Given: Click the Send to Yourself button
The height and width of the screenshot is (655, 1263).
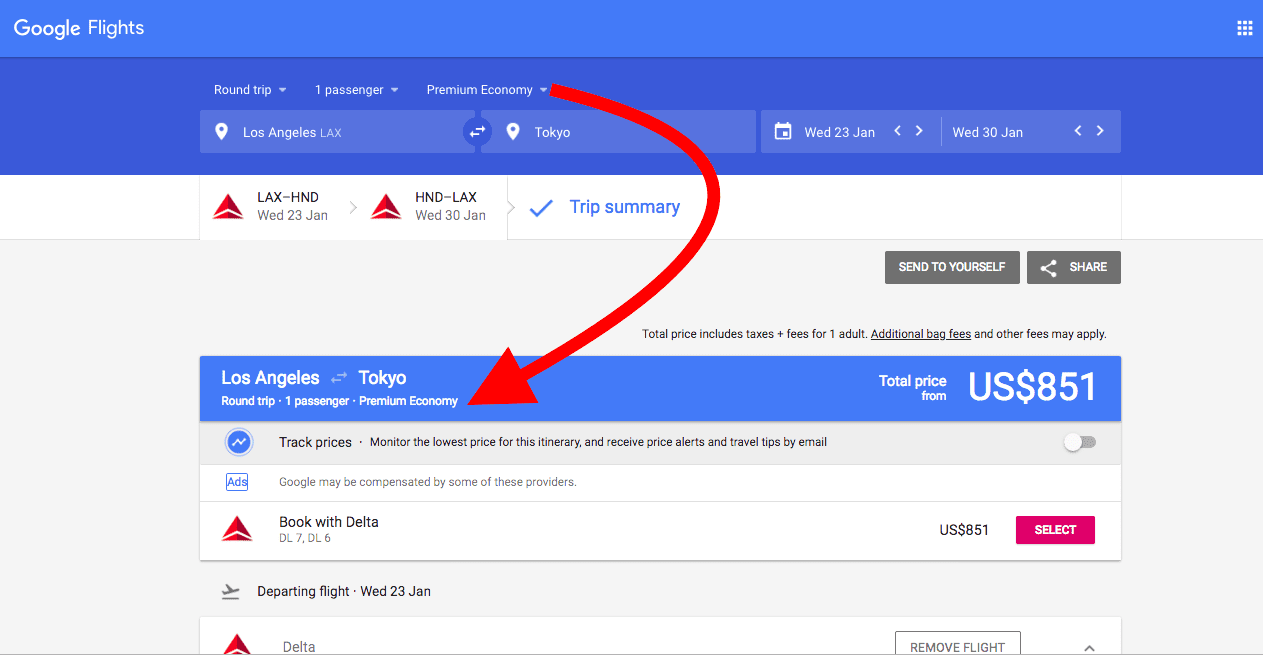Looking at the screenshot, I should tap(951, 267).
